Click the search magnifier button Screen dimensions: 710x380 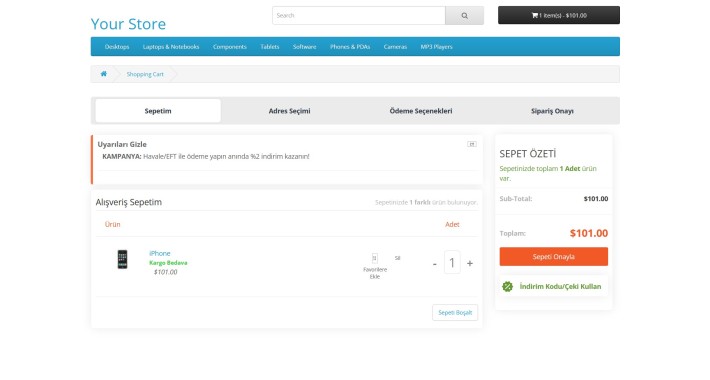464,15
